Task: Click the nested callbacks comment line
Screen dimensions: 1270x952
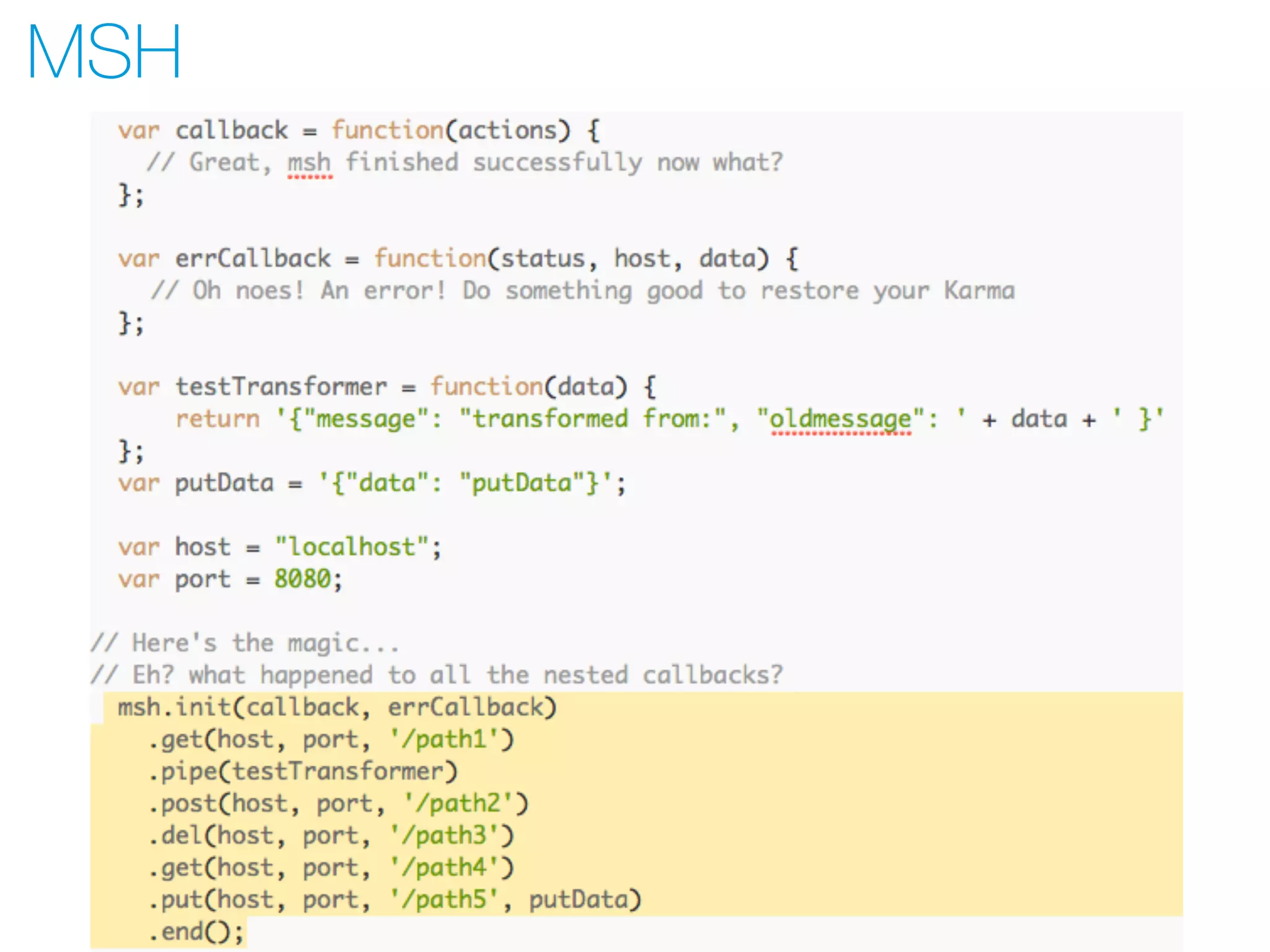Action: (437, 675)
